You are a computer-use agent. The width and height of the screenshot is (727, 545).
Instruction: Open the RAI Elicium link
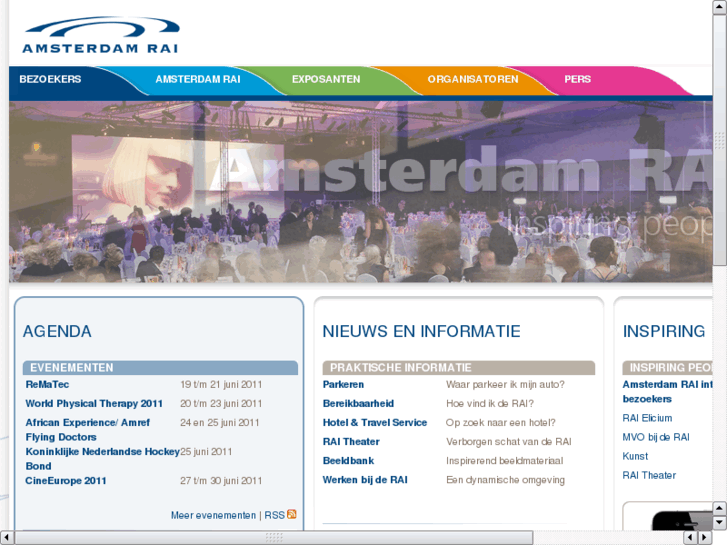pyautogui.click(x=647, y=418)
